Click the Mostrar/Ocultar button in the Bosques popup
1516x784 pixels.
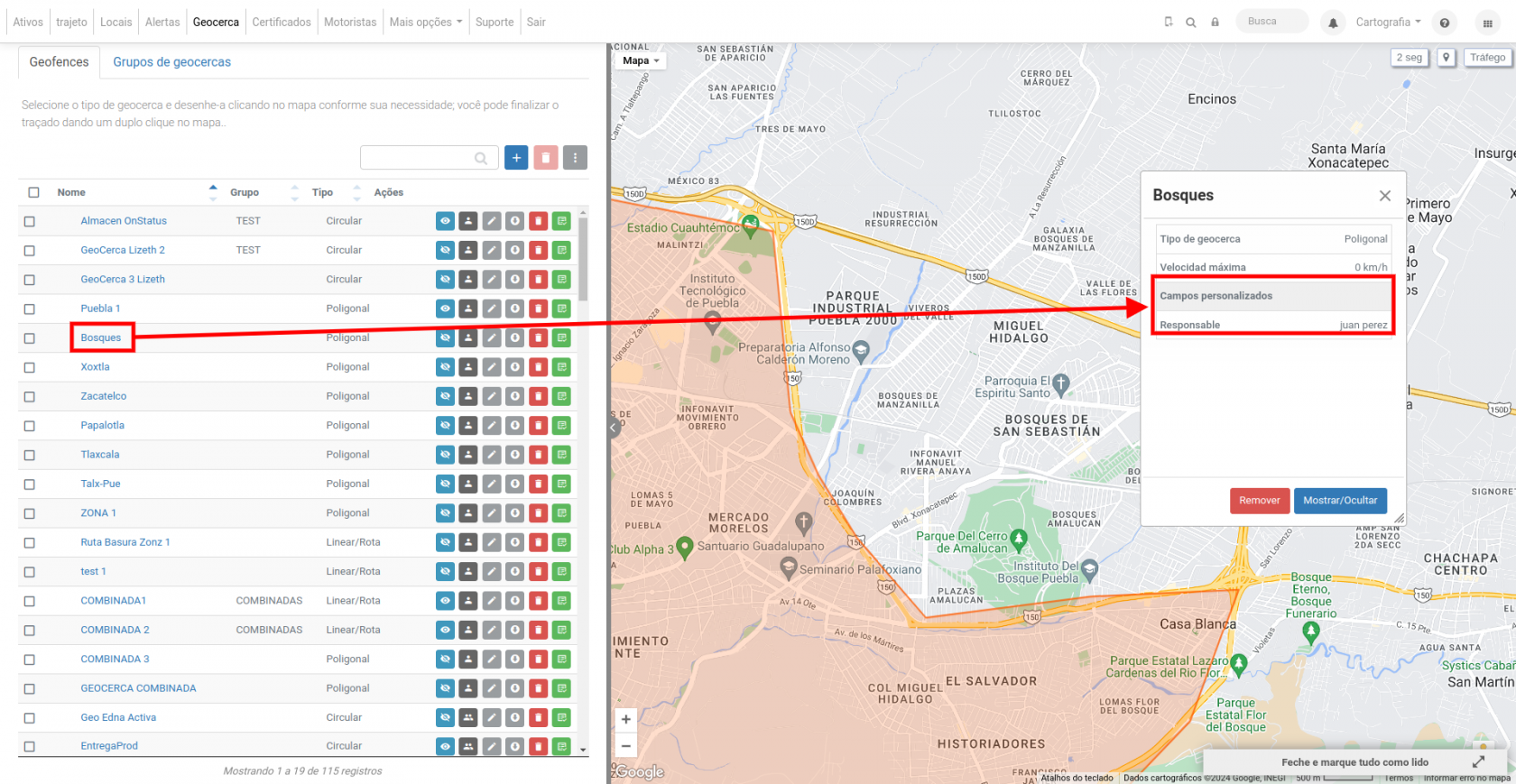1340,501
